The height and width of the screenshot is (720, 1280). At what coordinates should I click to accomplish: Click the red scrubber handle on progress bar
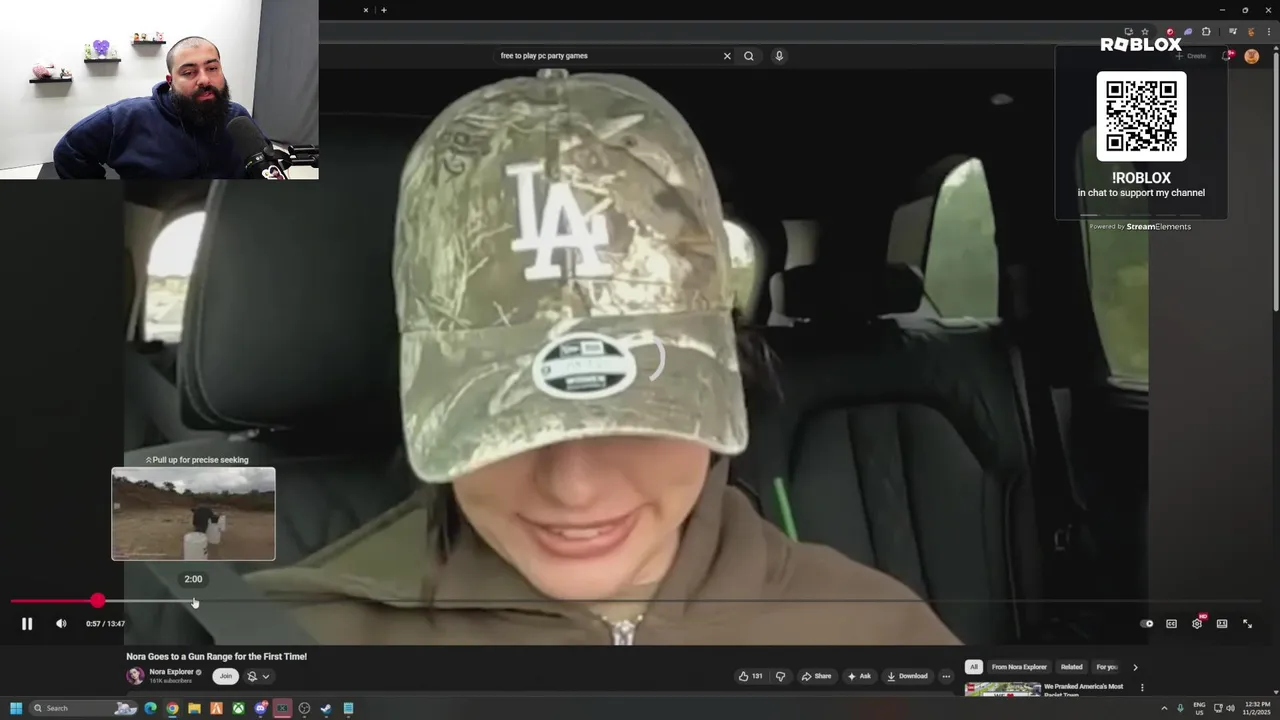(97, 601)
